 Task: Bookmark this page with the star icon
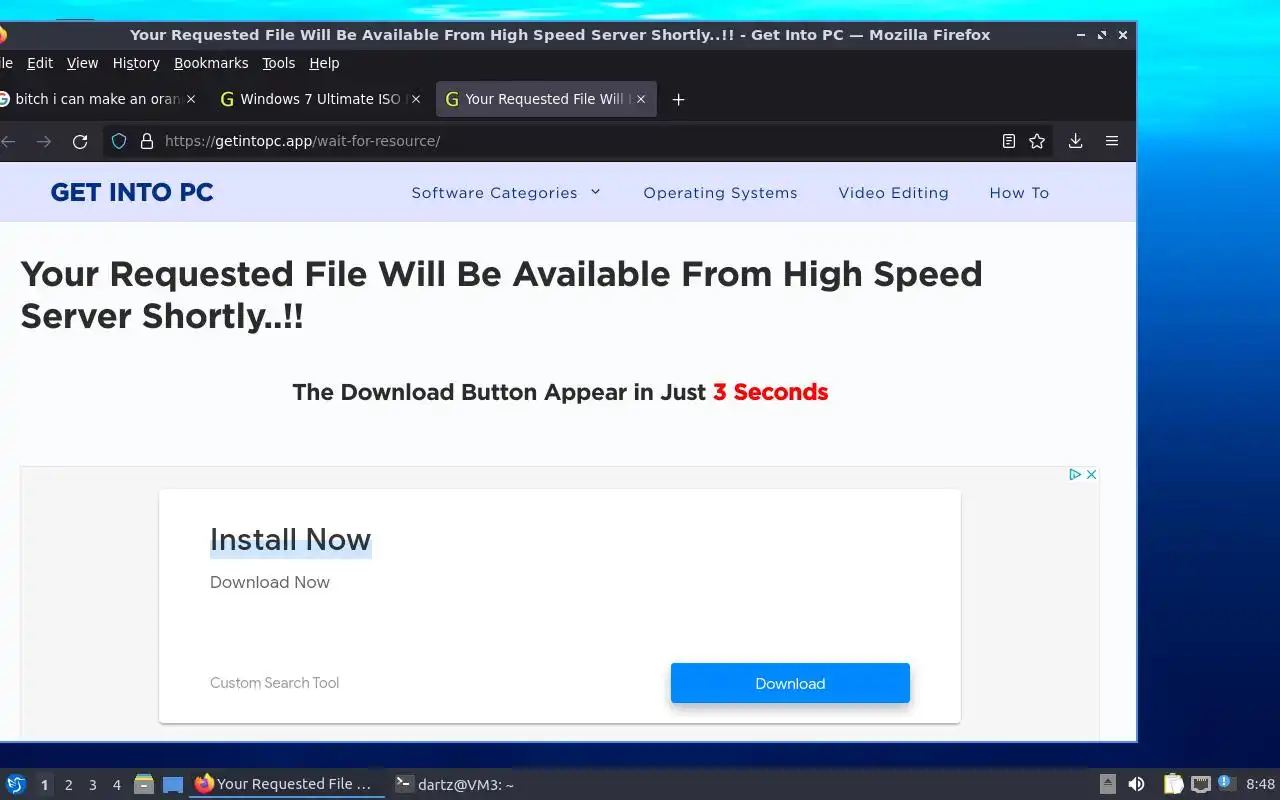(x=1037, y=141)
